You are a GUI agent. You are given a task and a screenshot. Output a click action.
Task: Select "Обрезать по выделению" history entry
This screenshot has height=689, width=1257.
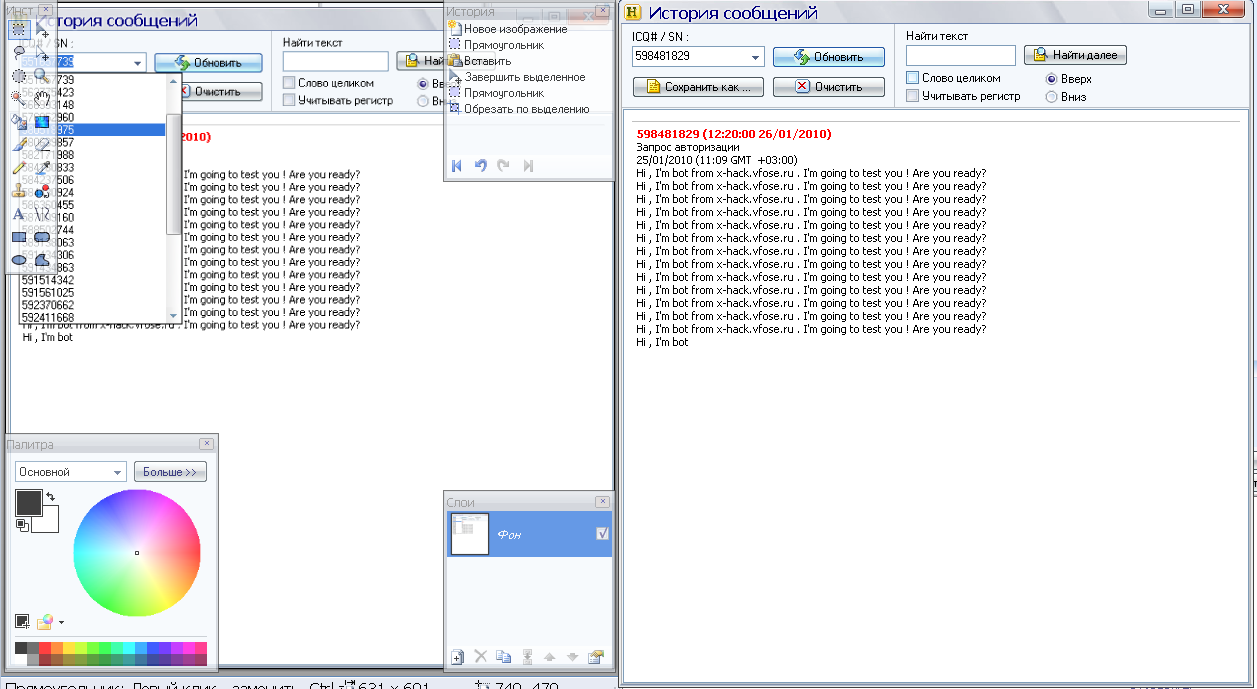(x=526, y=109)
